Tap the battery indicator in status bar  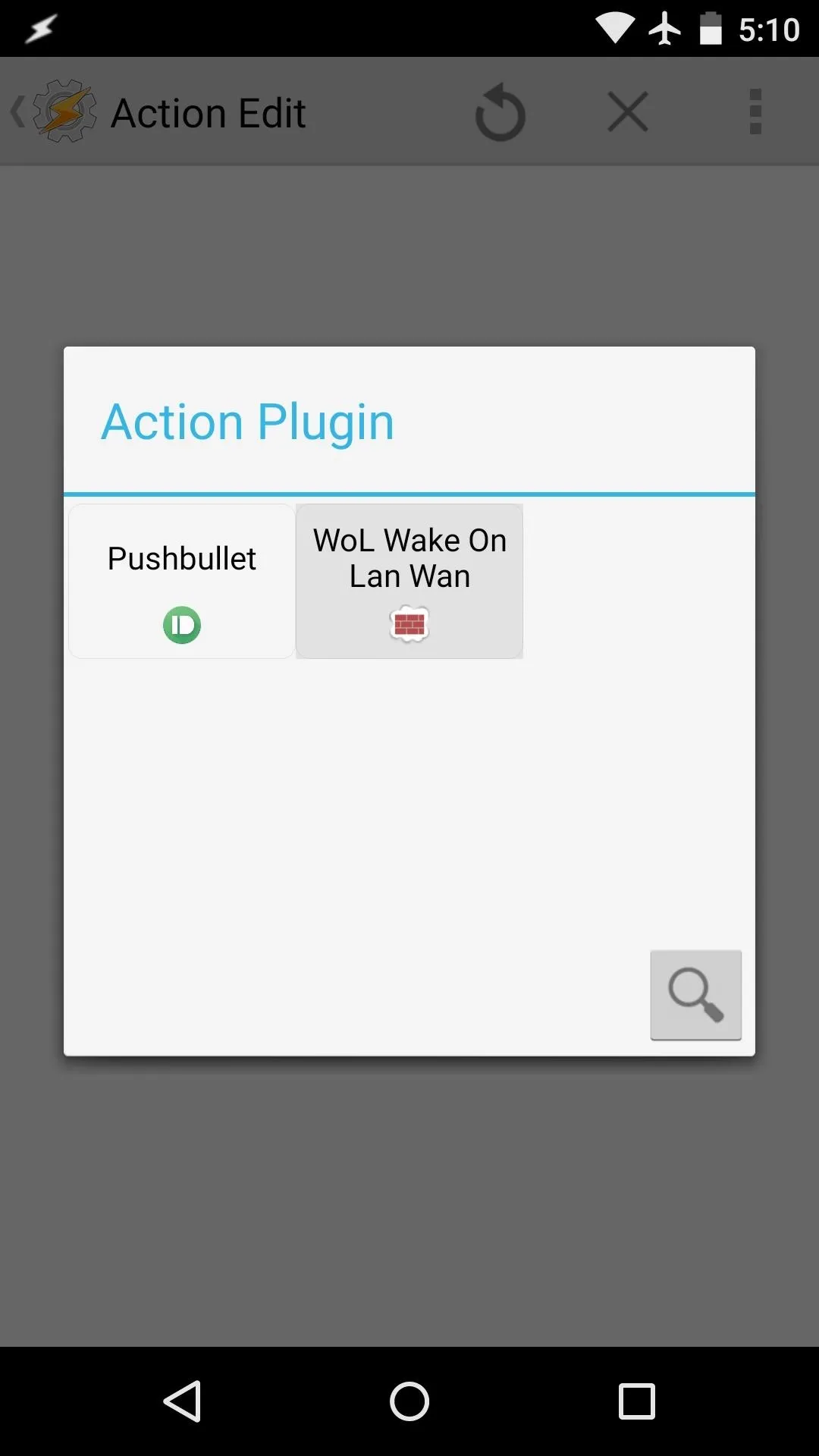(711, 29)
